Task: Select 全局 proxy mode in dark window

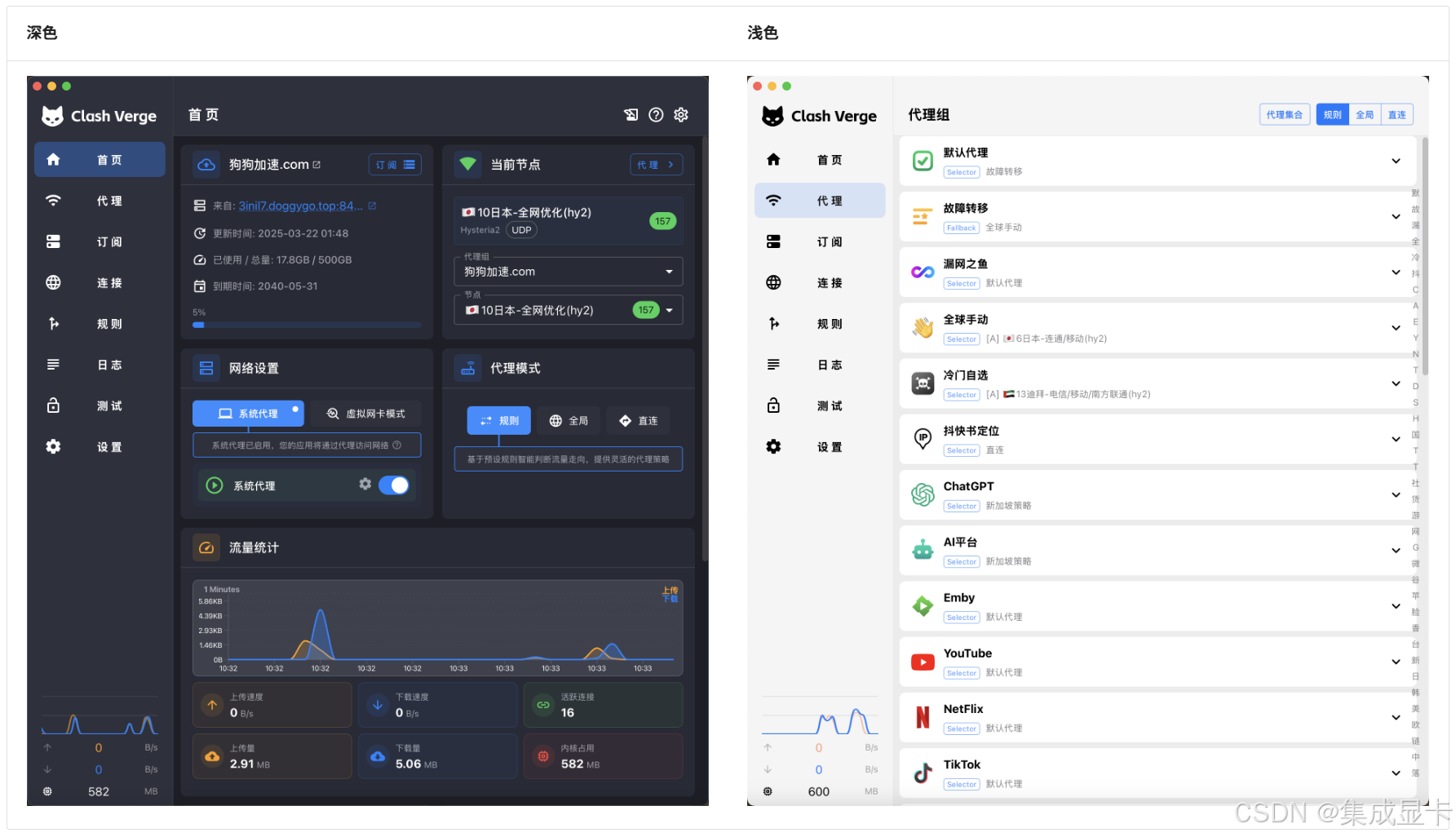Action: 569,421
